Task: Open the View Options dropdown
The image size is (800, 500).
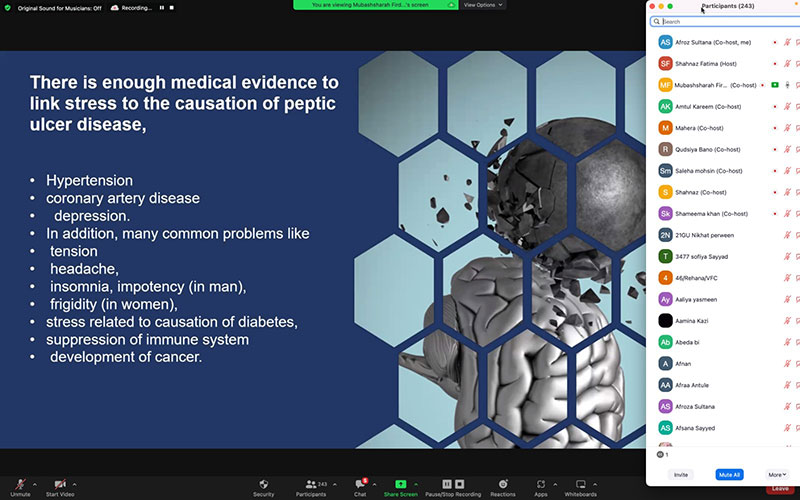Action: point(483,5)
